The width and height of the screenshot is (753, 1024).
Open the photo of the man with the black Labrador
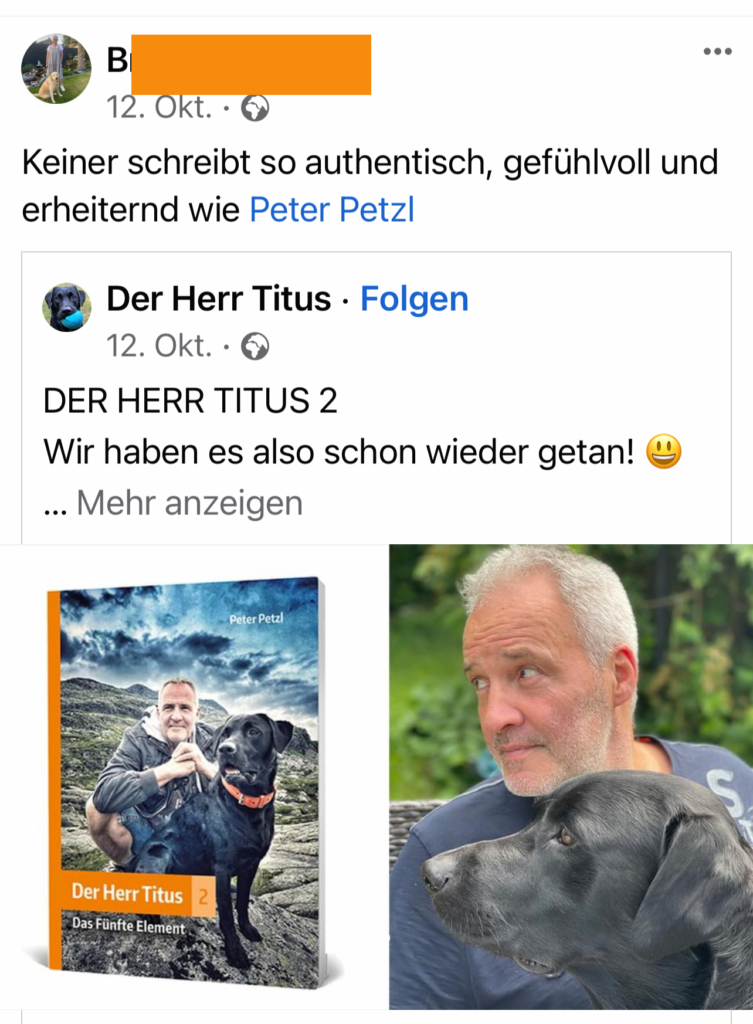point(571,777)
